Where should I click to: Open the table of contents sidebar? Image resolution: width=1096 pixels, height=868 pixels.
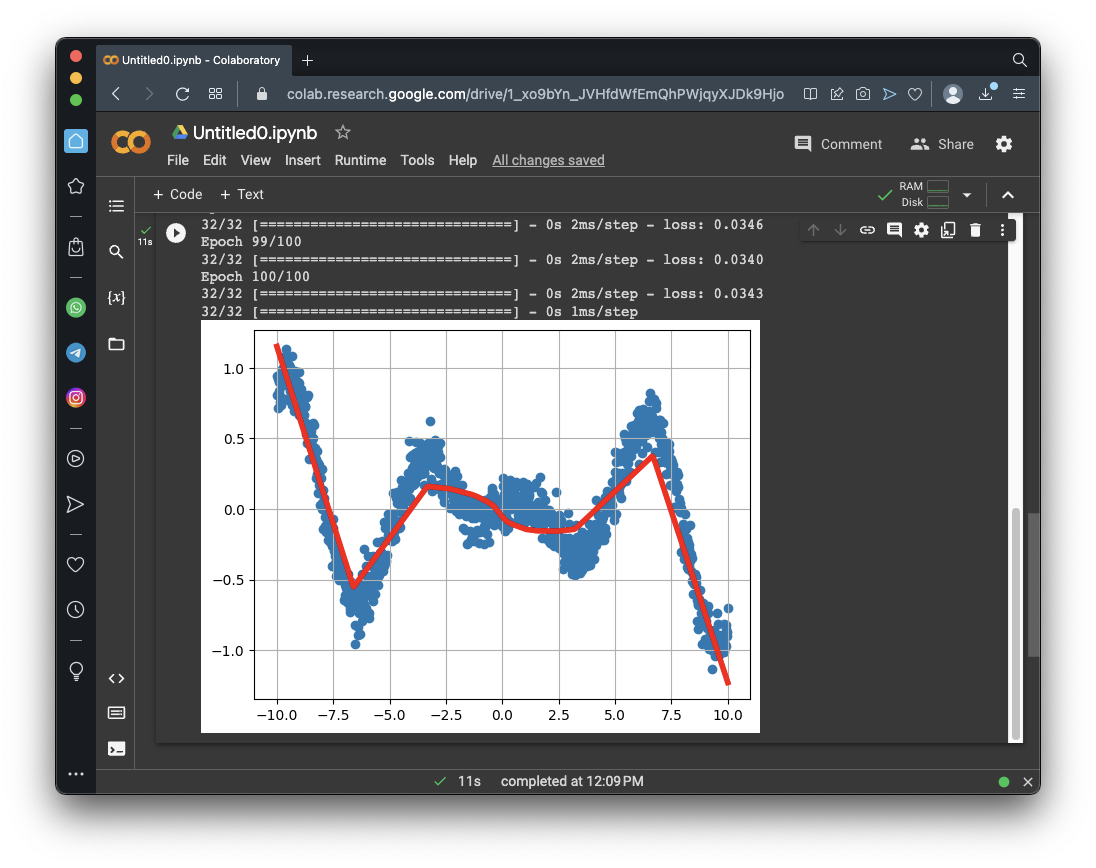coord(116,206)
